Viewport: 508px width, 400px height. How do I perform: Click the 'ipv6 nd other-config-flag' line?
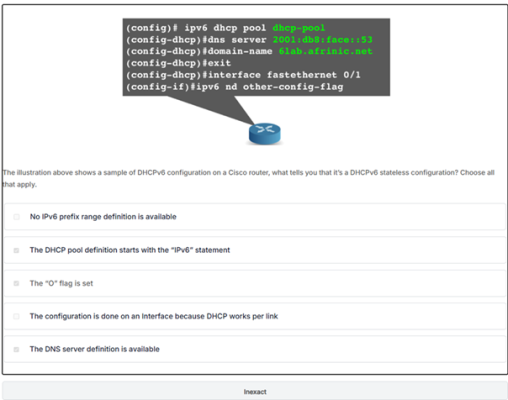pyautogui.click(x=234, y=87)
